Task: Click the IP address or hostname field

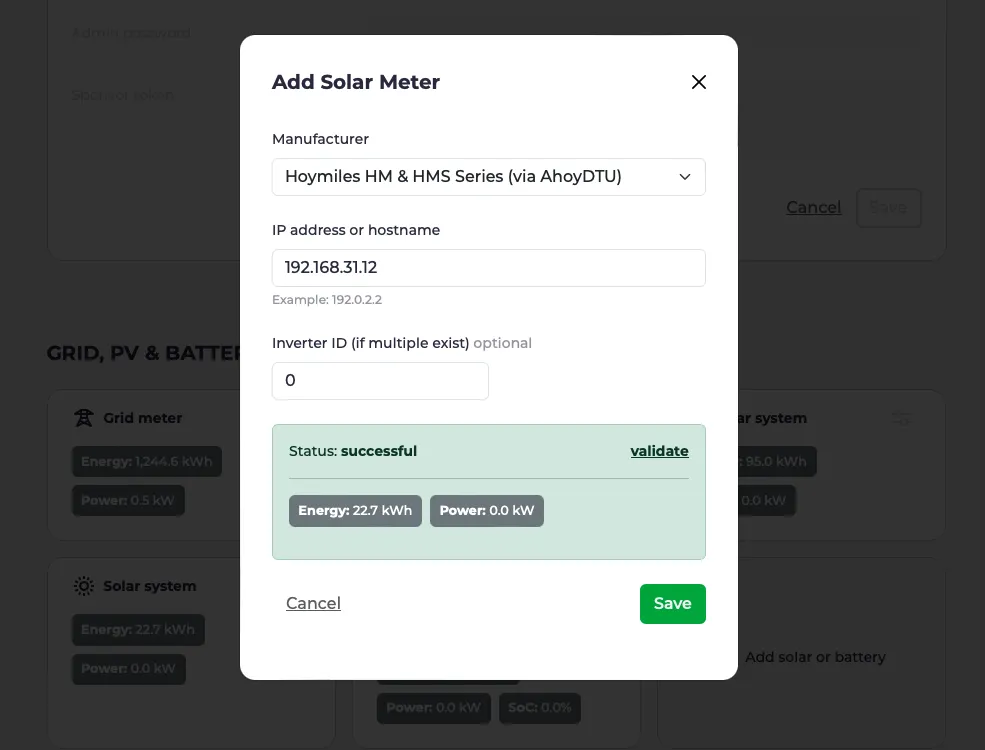Action: (488, 268)
